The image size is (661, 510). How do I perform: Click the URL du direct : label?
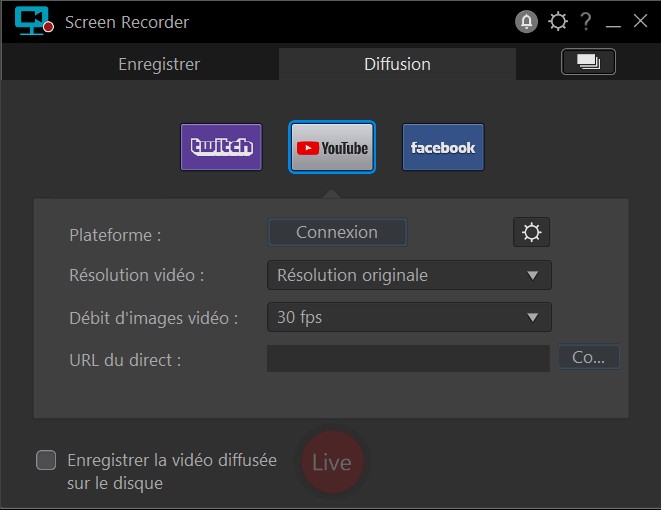pyautogui.click(x=125, y=360)
